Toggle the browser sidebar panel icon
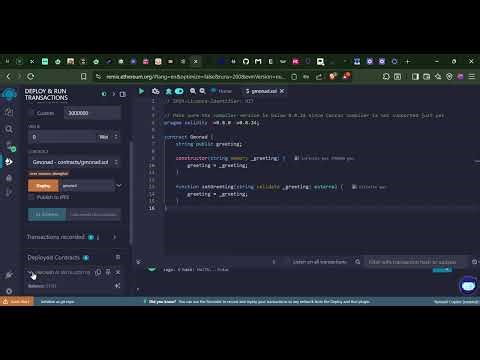The height and width of the screenshot is (360, 480). [x=415, y=77]
